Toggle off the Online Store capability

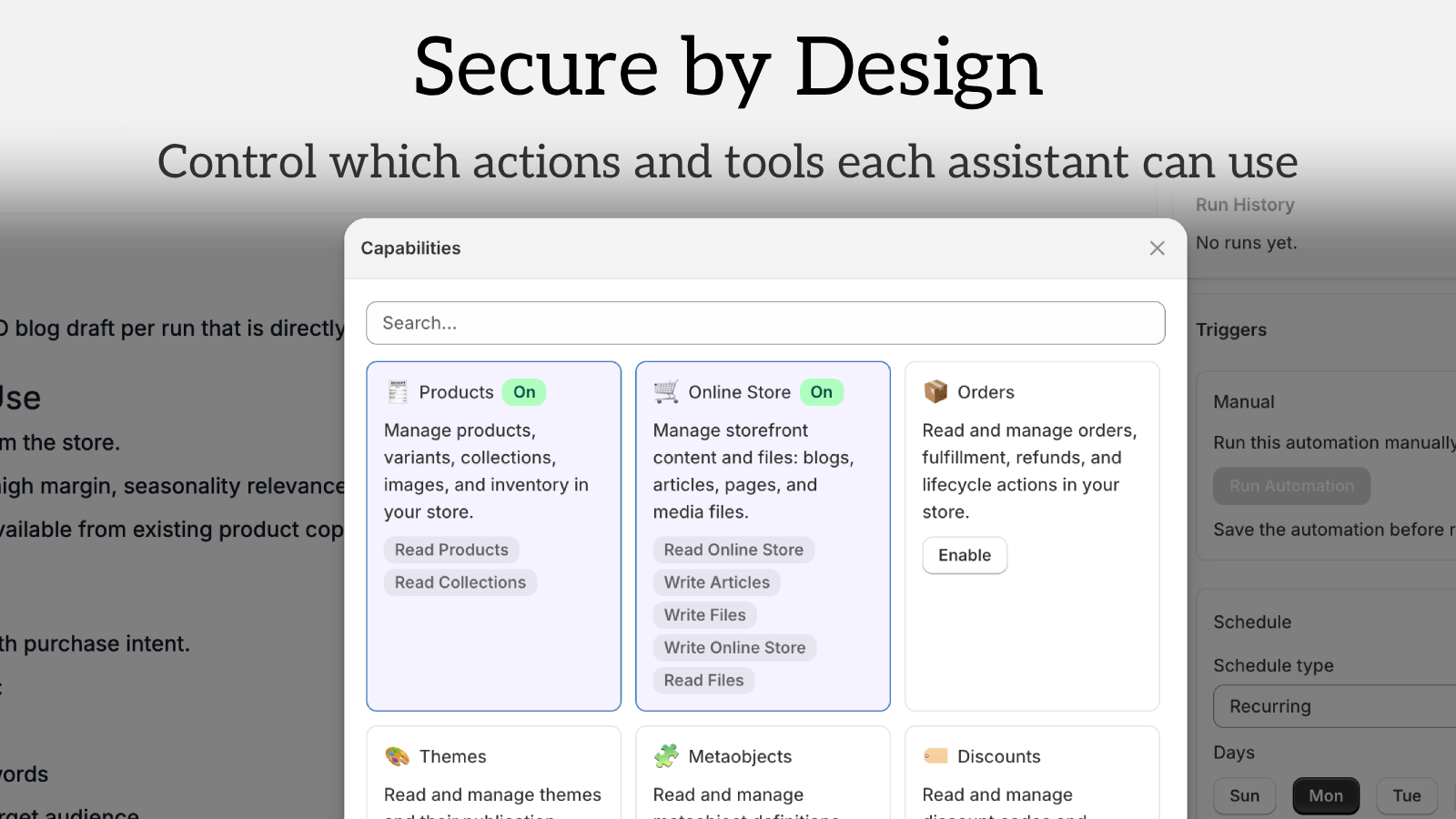822,391
